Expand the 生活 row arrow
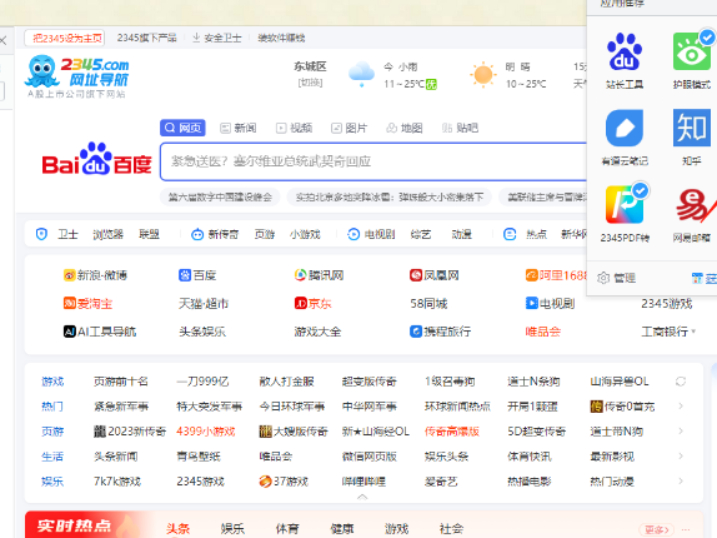 pyautogui.click(x=681, y=456)
